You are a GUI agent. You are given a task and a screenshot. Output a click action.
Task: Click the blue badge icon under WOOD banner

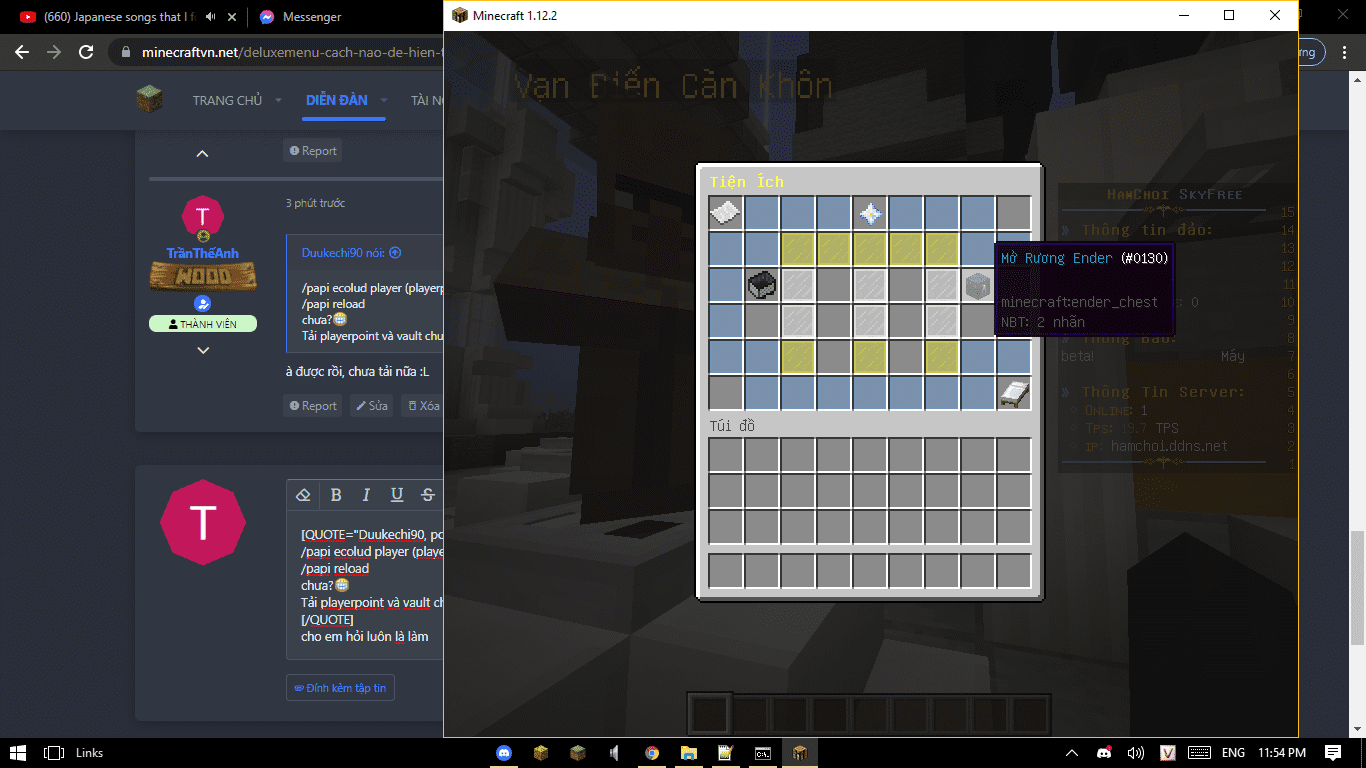click(203, 303)
